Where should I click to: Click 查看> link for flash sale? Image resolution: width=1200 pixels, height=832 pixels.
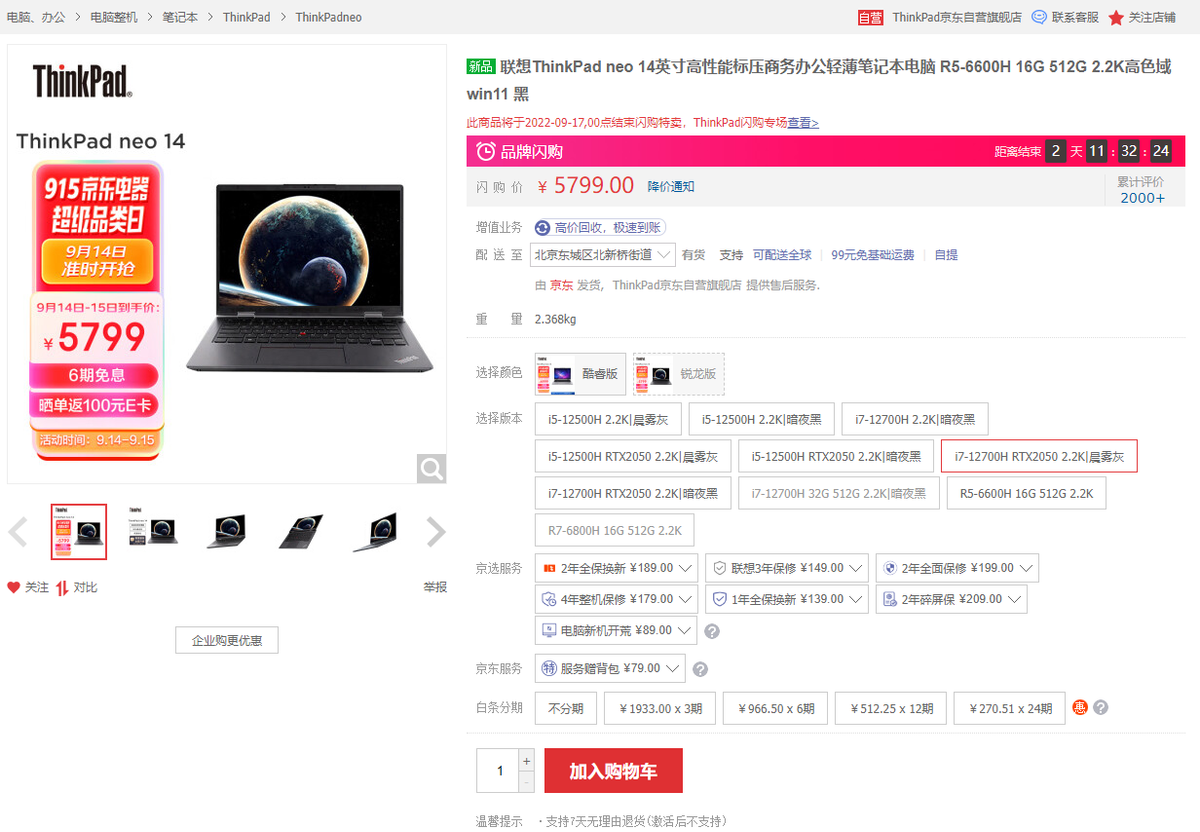pyautogui.click(x=803, y=123)
